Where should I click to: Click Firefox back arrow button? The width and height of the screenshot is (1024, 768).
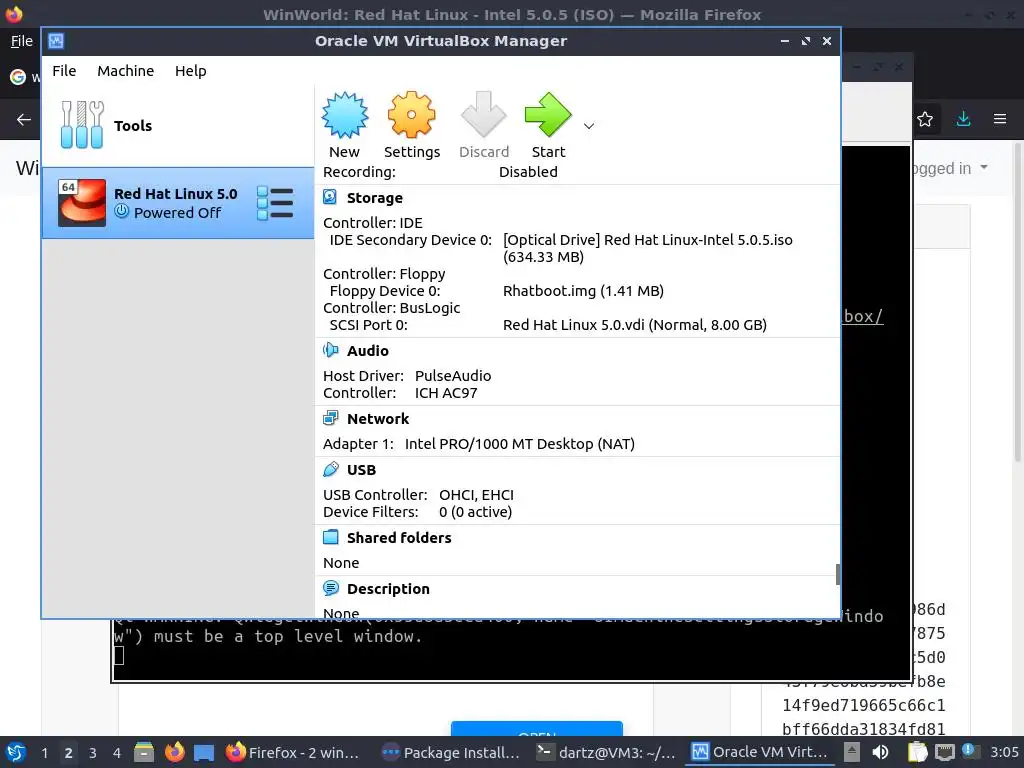[x=24, y=120]
